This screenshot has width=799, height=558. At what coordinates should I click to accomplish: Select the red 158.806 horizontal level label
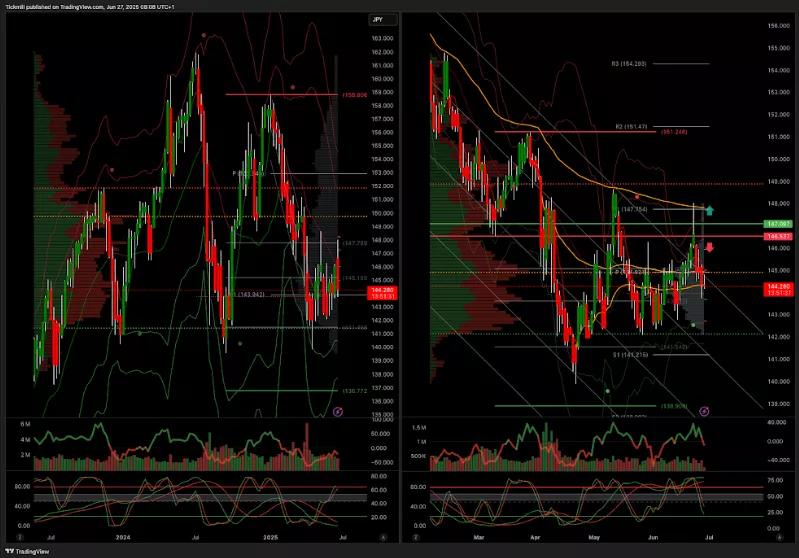click(355, 95)
